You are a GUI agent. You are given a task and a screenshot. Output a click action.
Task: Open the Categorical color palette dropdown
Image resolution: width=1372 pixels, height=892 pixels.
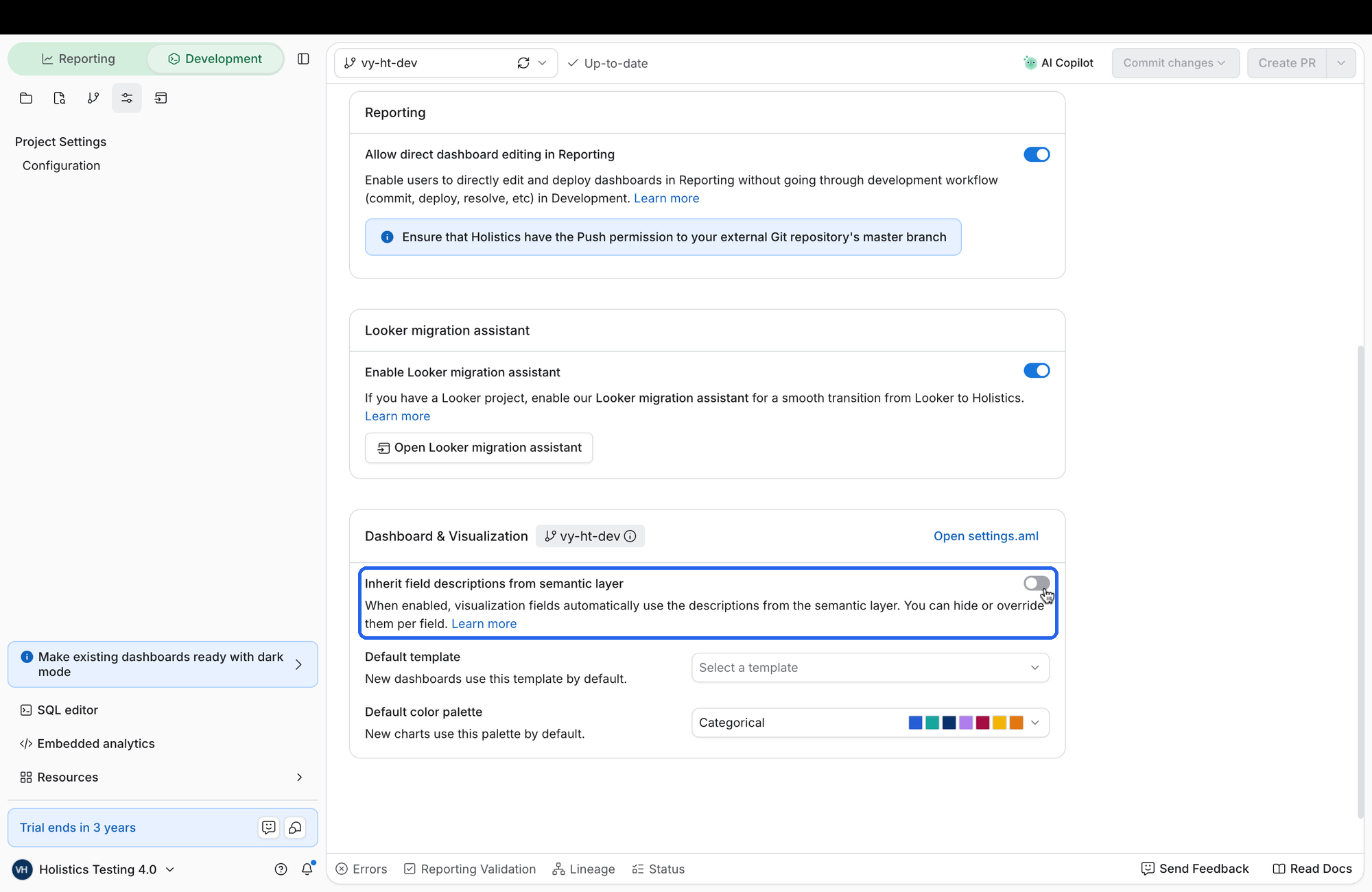[x=870, y=723]
